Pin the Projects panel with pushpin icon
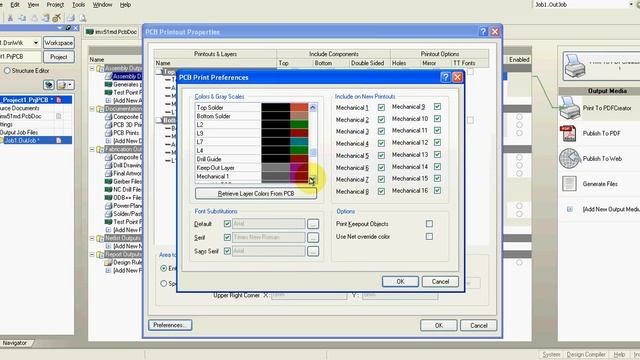 tap(68, 28)
